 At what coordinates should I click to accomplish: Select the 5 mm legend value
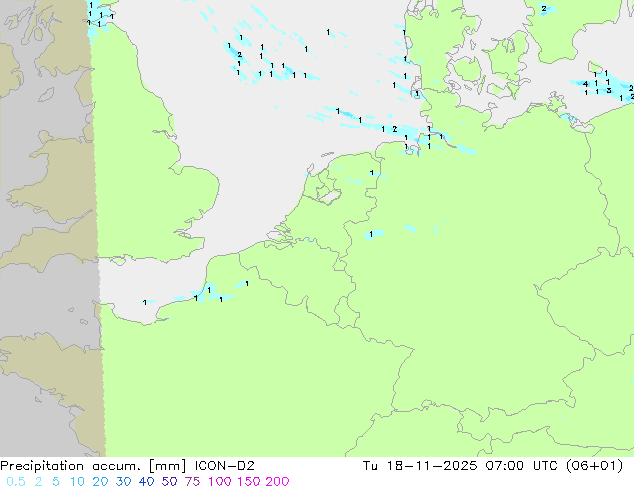[56, 482]
